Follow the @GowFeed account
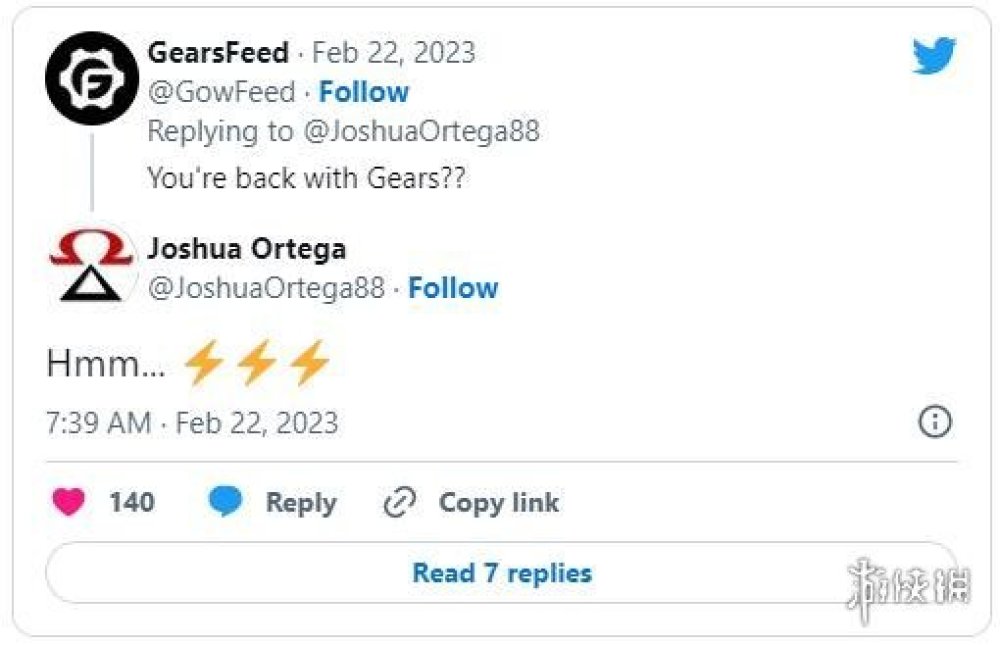1000x645 pixels. [x=364, y=92]
